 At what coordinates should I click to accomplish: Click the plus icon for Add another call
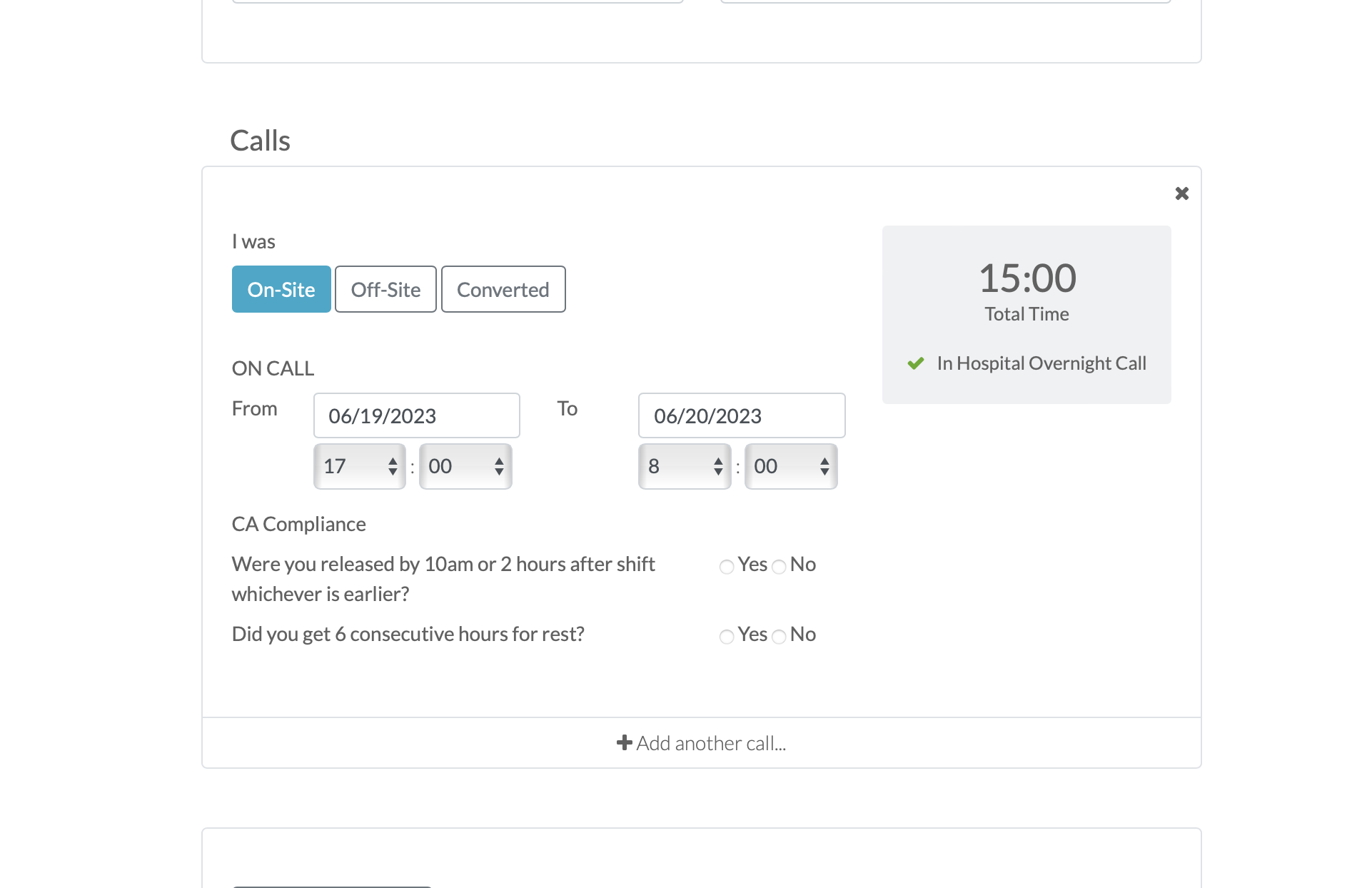pyautogui.click(x=624, y=743)
